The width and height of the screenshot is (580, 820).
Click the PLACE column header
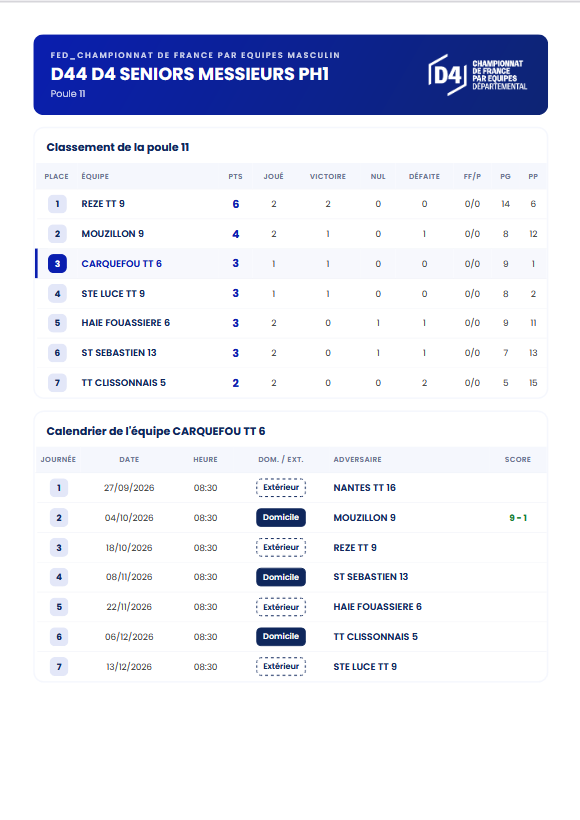(x=56, y=177)
